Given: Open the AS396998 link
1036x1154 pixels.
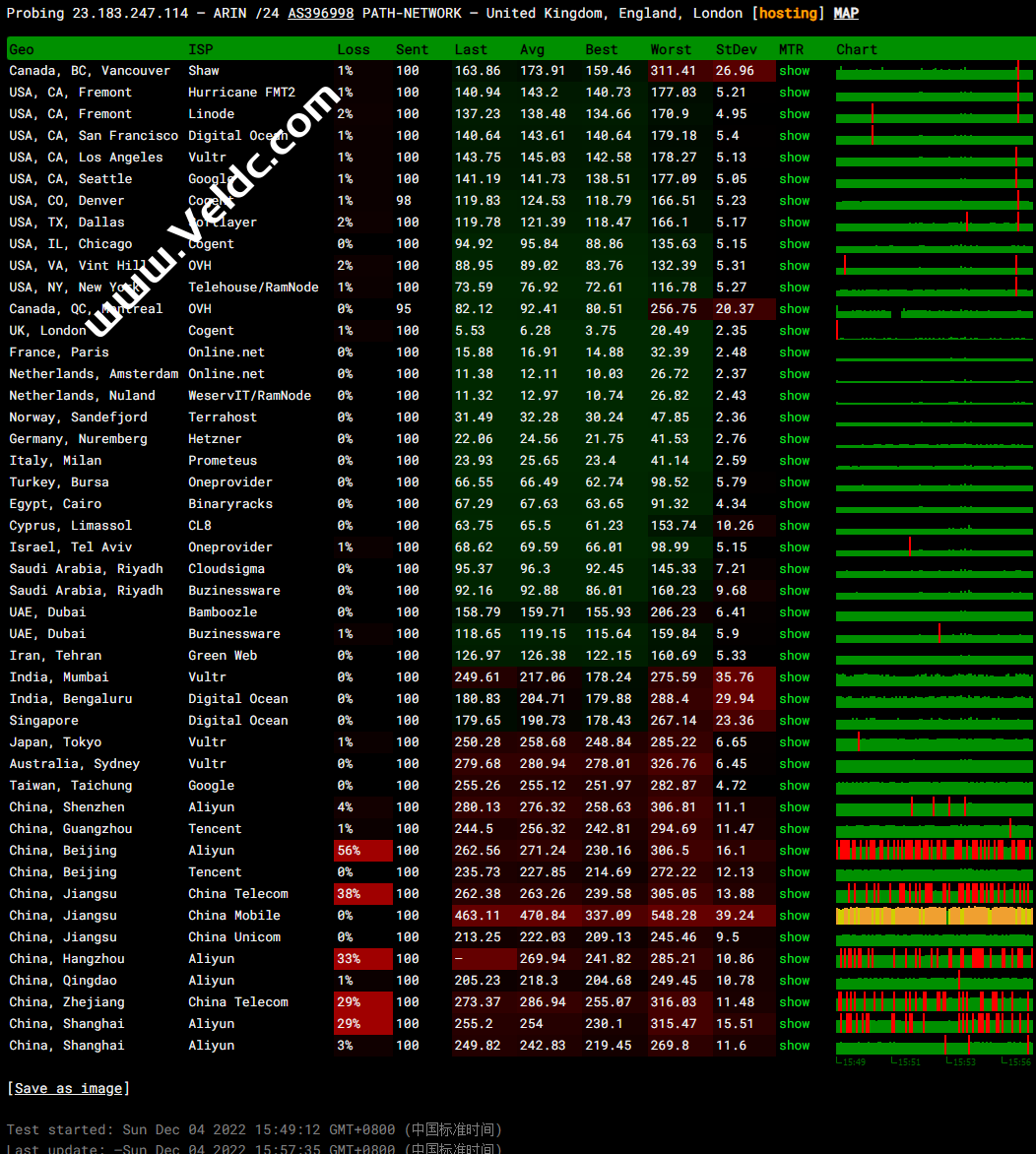Looking at the screenshot, I should click(320, 13).
